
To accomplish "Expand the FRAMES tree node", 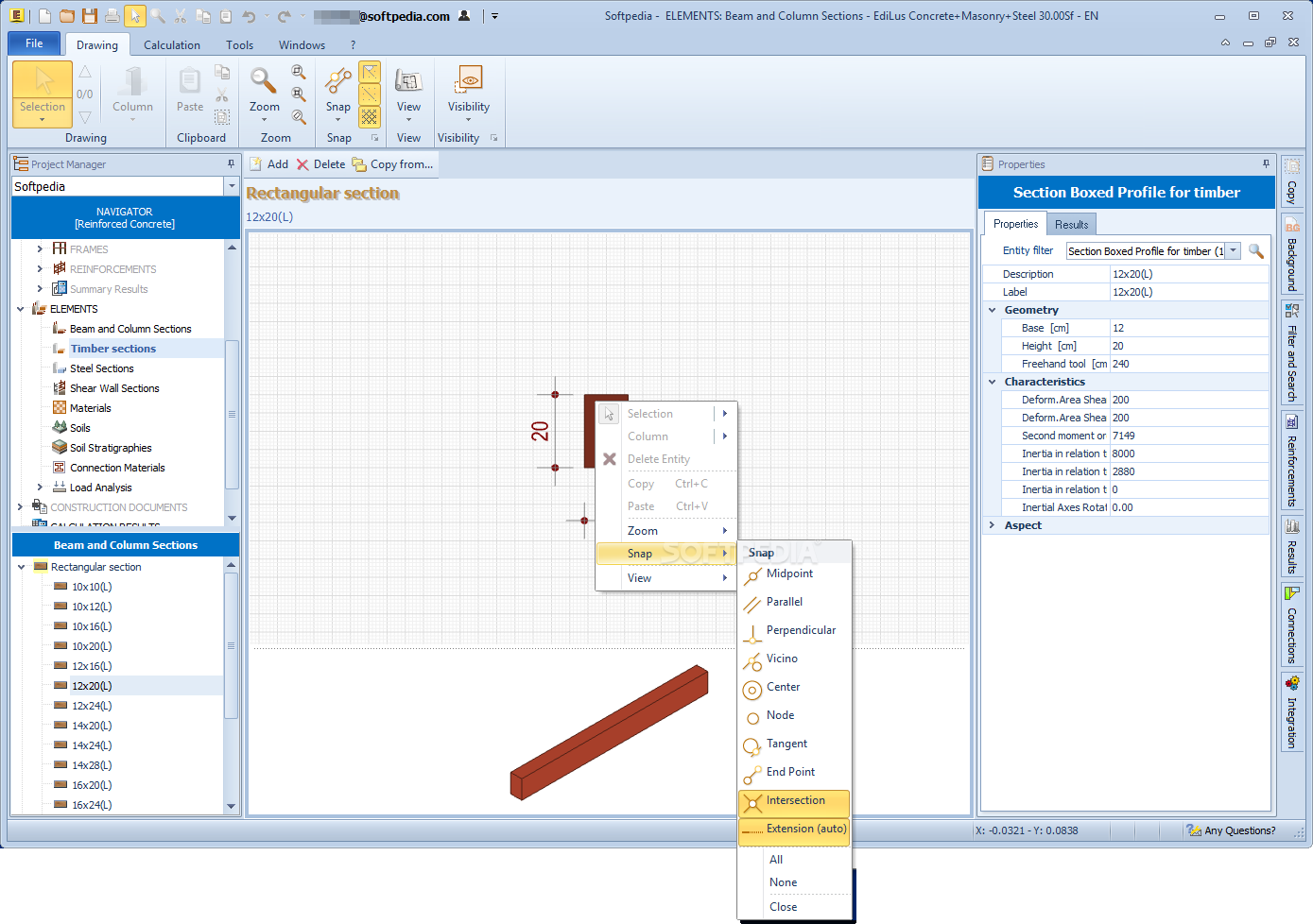I will pos(40,249).
